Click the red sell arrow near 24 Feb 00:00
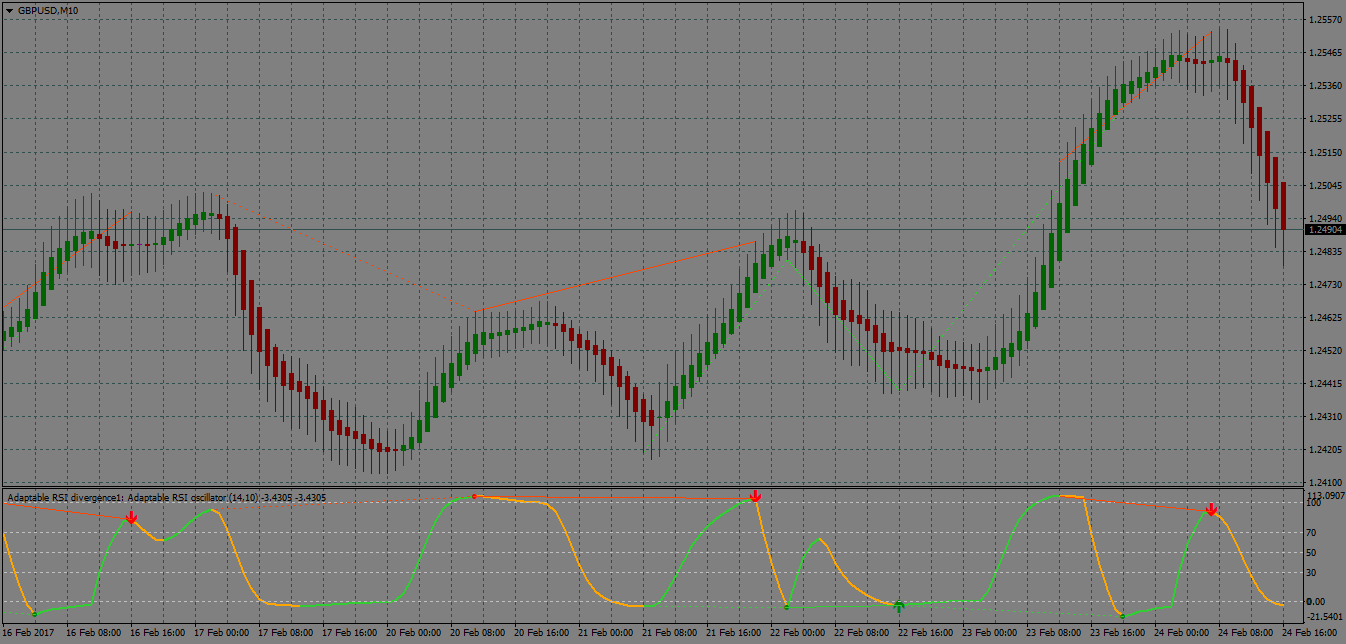The height and width of the screenshot is (644, 1346). pos(1212,510)
